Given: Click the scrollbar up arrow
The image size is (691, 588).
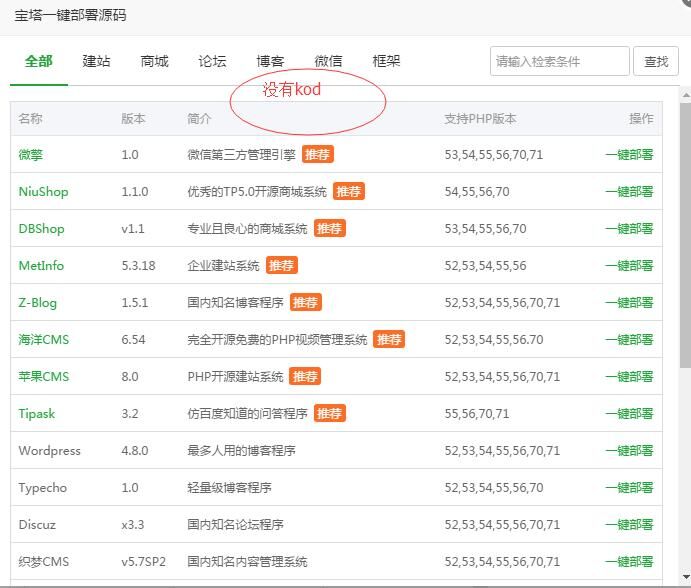Looking at the screenshot, I should (x=685, y=95).
